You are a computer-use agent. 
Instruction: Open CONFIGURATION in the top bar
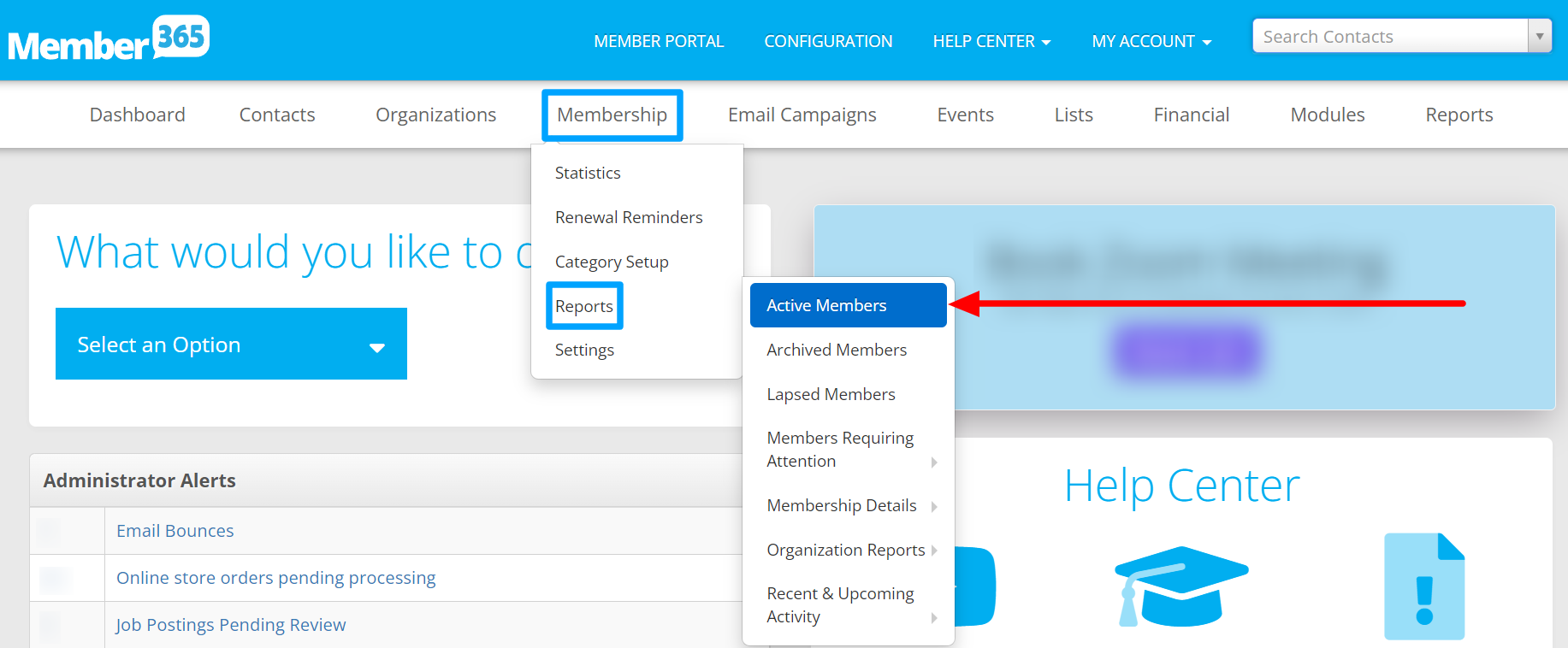(828, 41)
